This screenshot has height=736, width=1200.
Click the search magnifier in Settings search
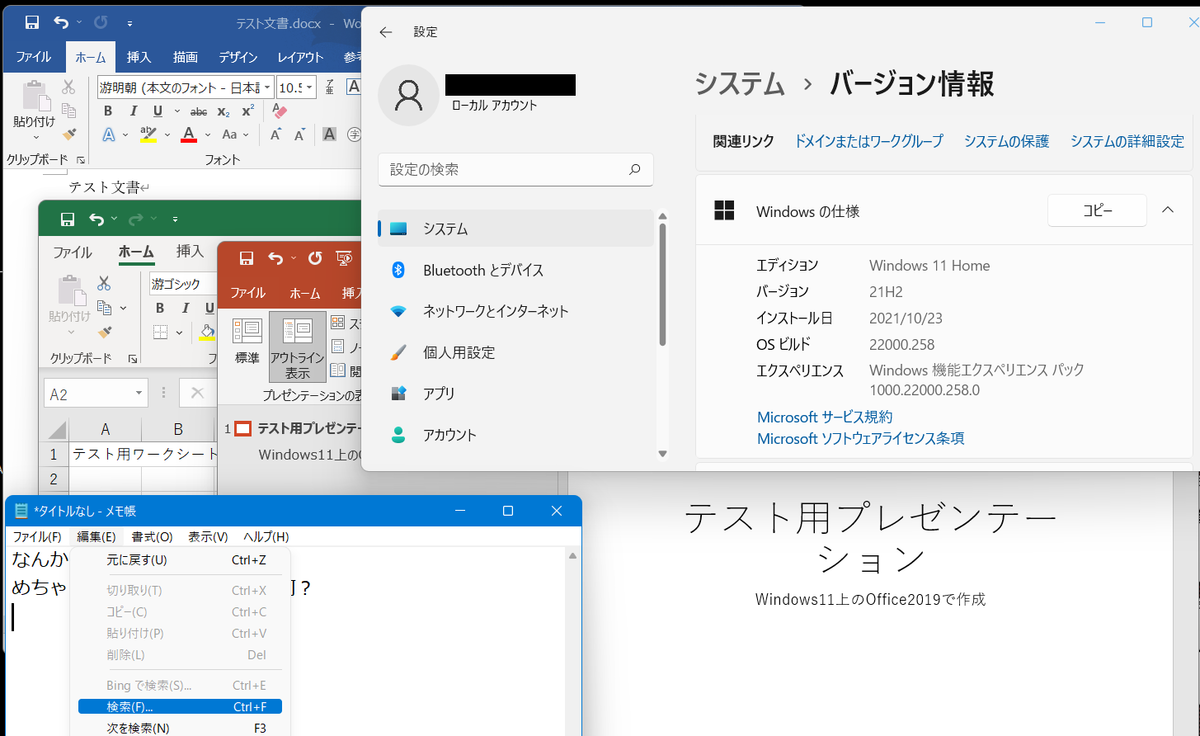click(634, 170)
